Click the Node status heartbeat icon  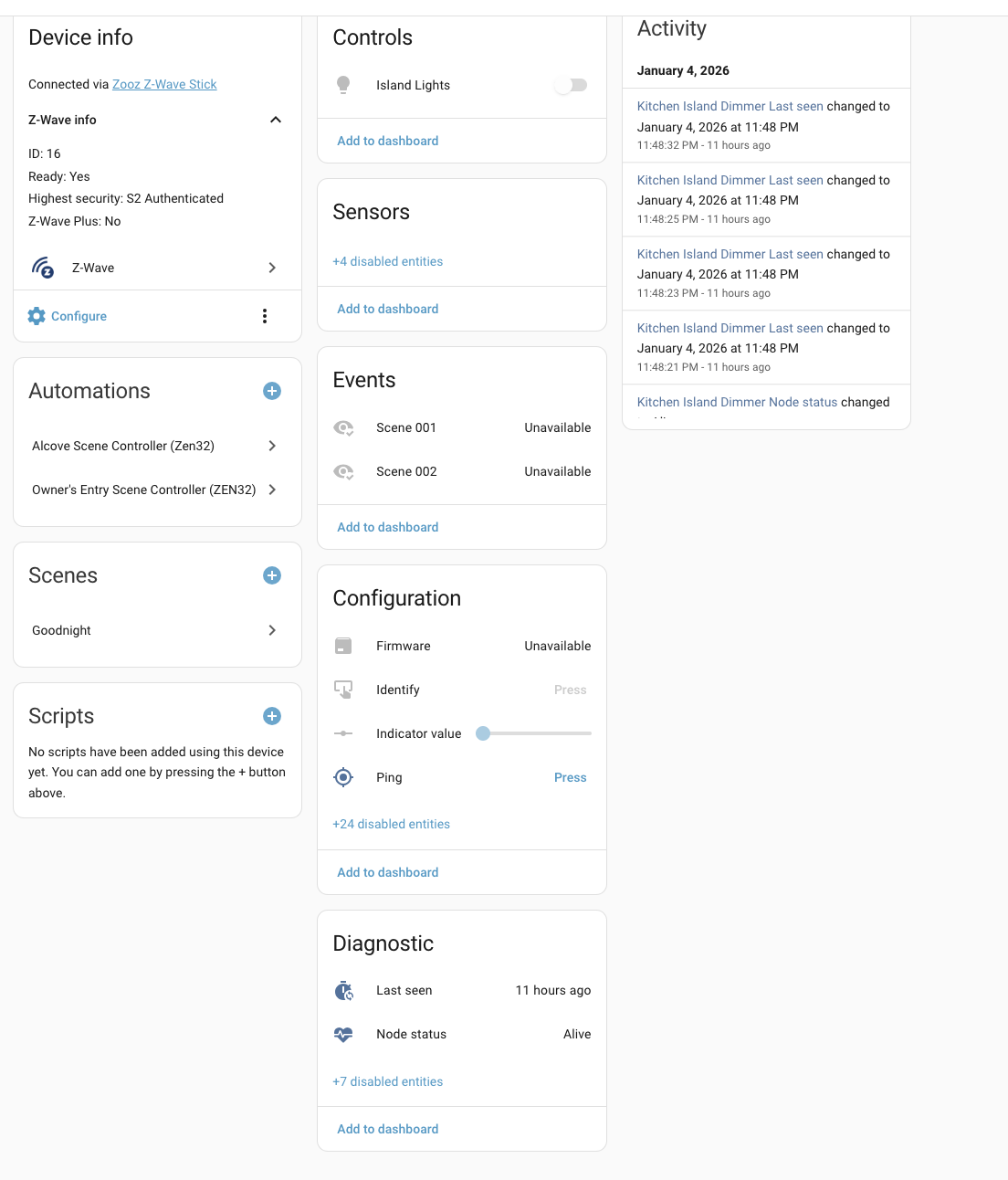(x=343, y=1035)
